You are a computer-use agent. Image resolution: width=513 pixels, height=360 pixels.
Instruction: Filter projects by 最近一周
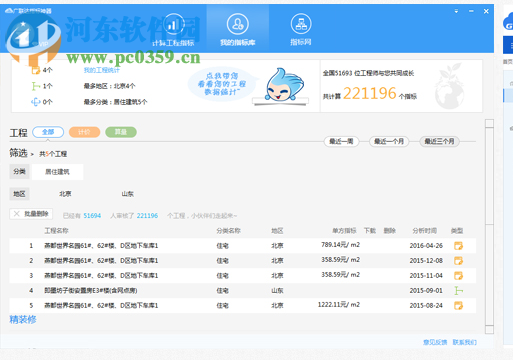[341, 142]
